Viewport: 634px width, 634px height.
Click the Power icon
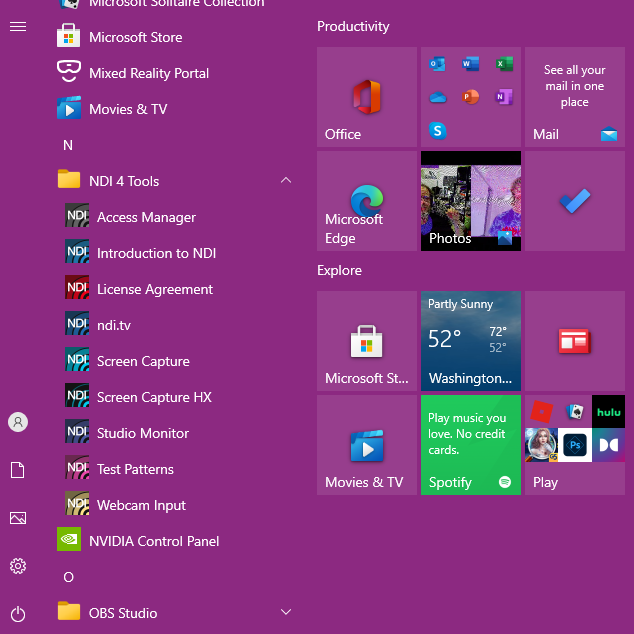(18, 614)
